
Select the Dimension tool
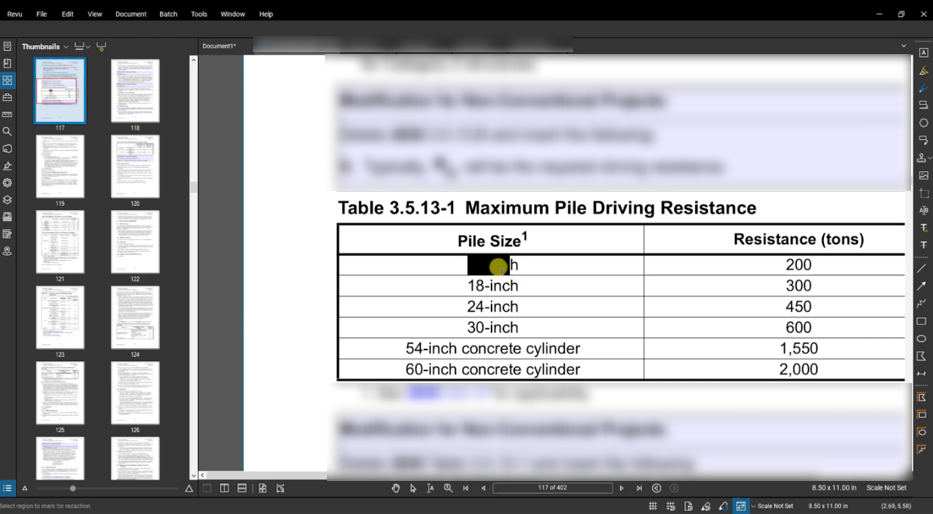pyautogui.click(x=922, y=374)
